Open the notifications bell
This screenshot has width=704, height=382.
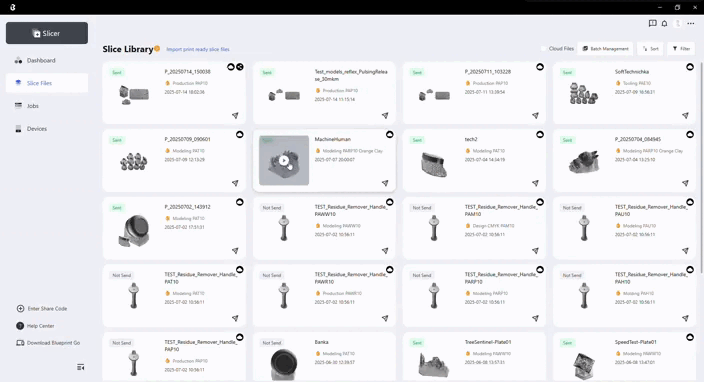coord(664,23)
